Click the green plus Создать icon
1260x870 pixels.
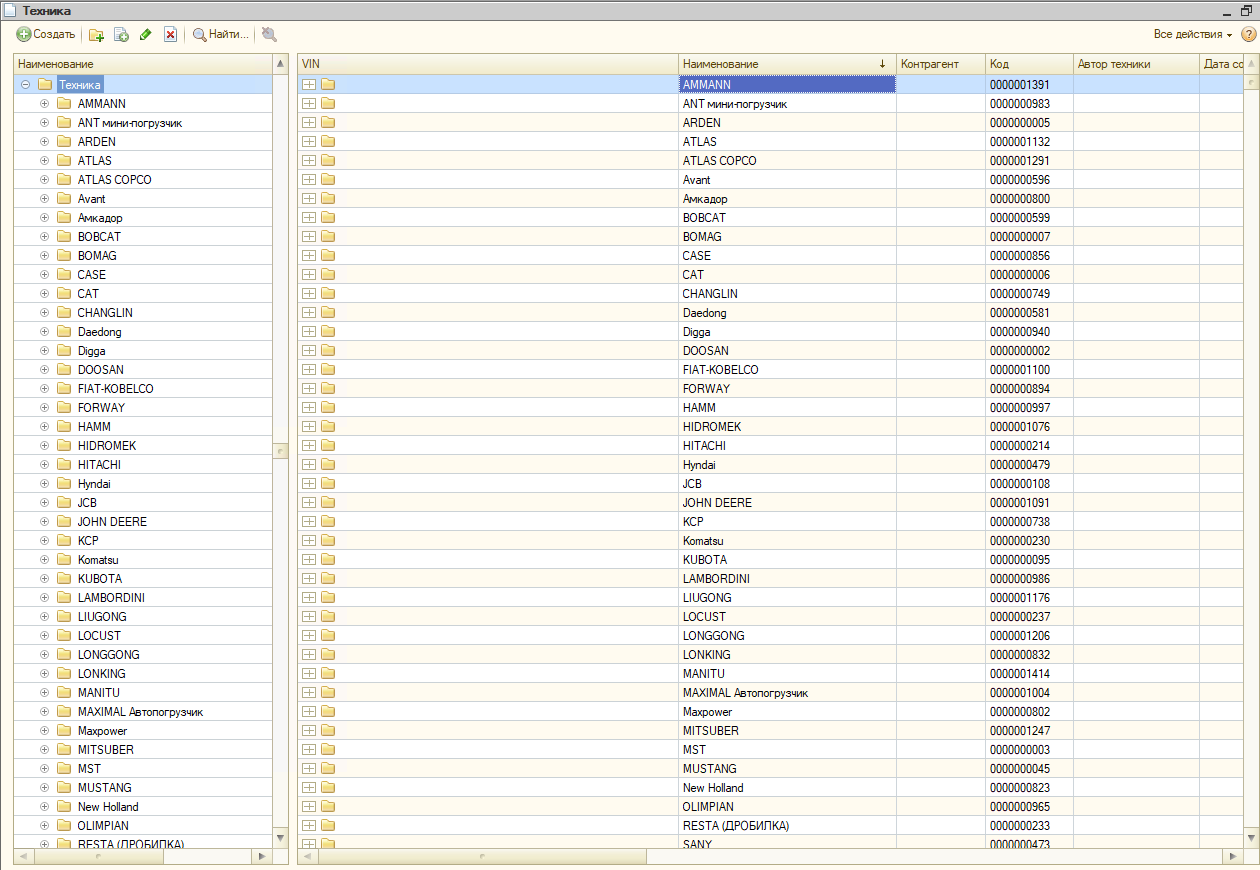[x=24, y=34]
